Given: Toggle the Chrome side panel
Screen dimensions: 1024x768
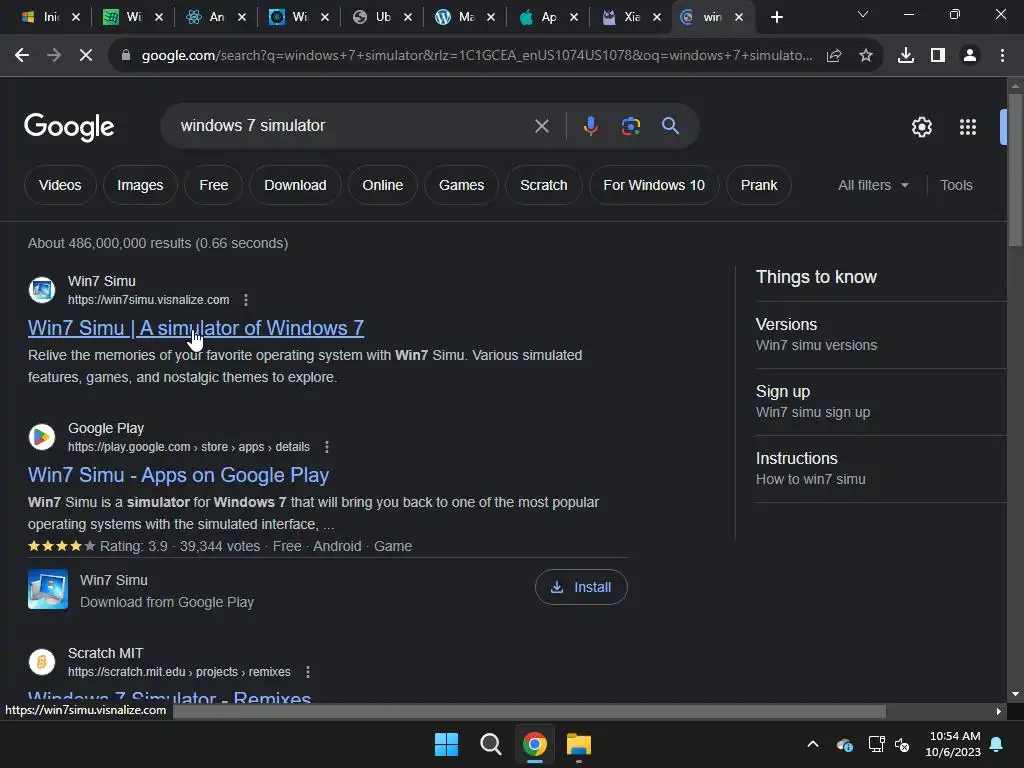Looking at the screenshot, I should (x=938, y=56).
